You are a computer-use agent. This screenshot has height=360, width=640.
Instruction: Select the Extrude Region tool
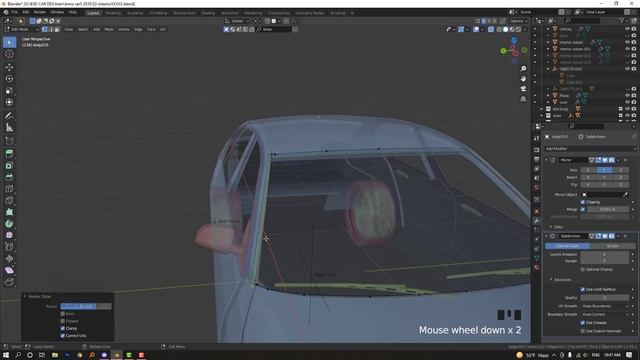[x=9, y=153]
